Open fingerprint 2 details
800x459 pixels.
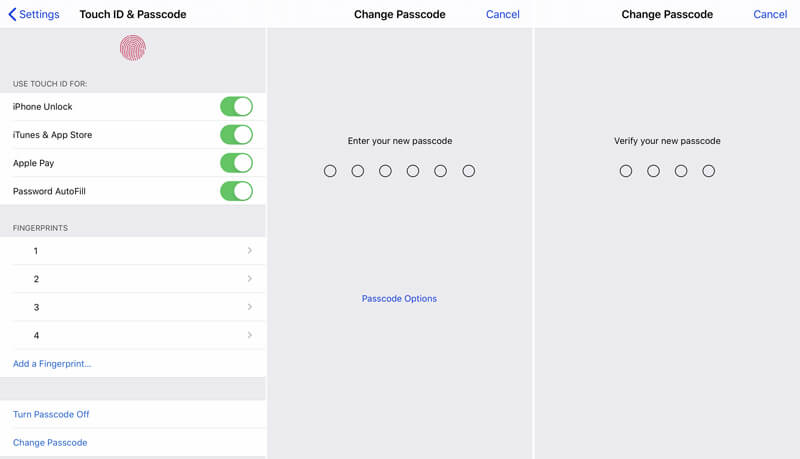click(x=133, y=279)
